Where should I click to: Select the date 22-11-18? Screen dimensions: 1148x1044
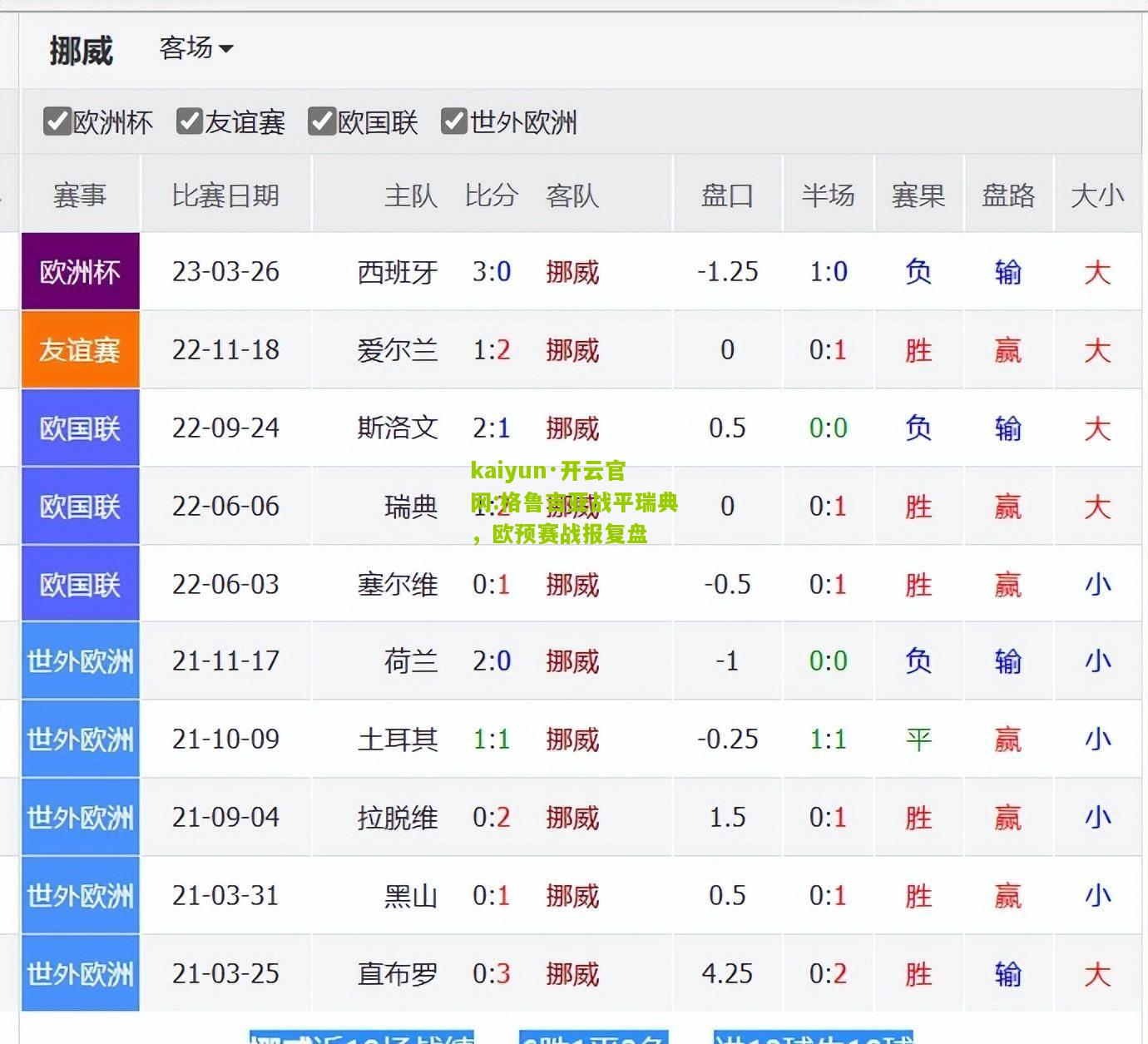tap(225, 349)
